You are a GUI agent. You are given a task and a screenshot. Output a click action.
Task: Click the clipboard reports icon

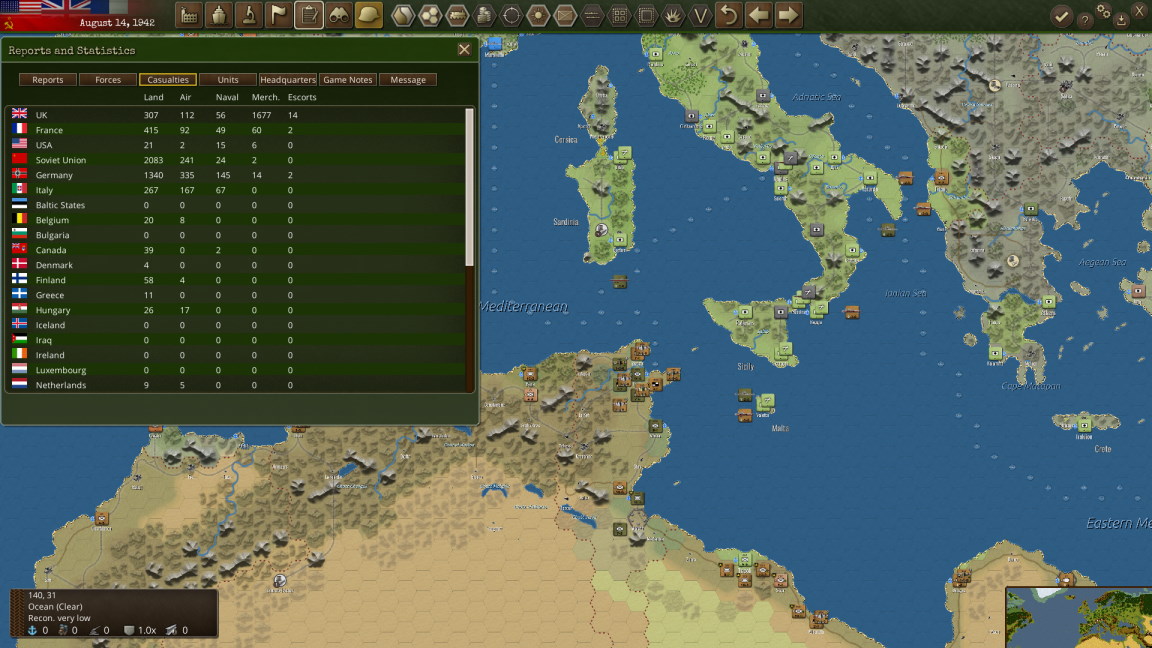[309, 15]
